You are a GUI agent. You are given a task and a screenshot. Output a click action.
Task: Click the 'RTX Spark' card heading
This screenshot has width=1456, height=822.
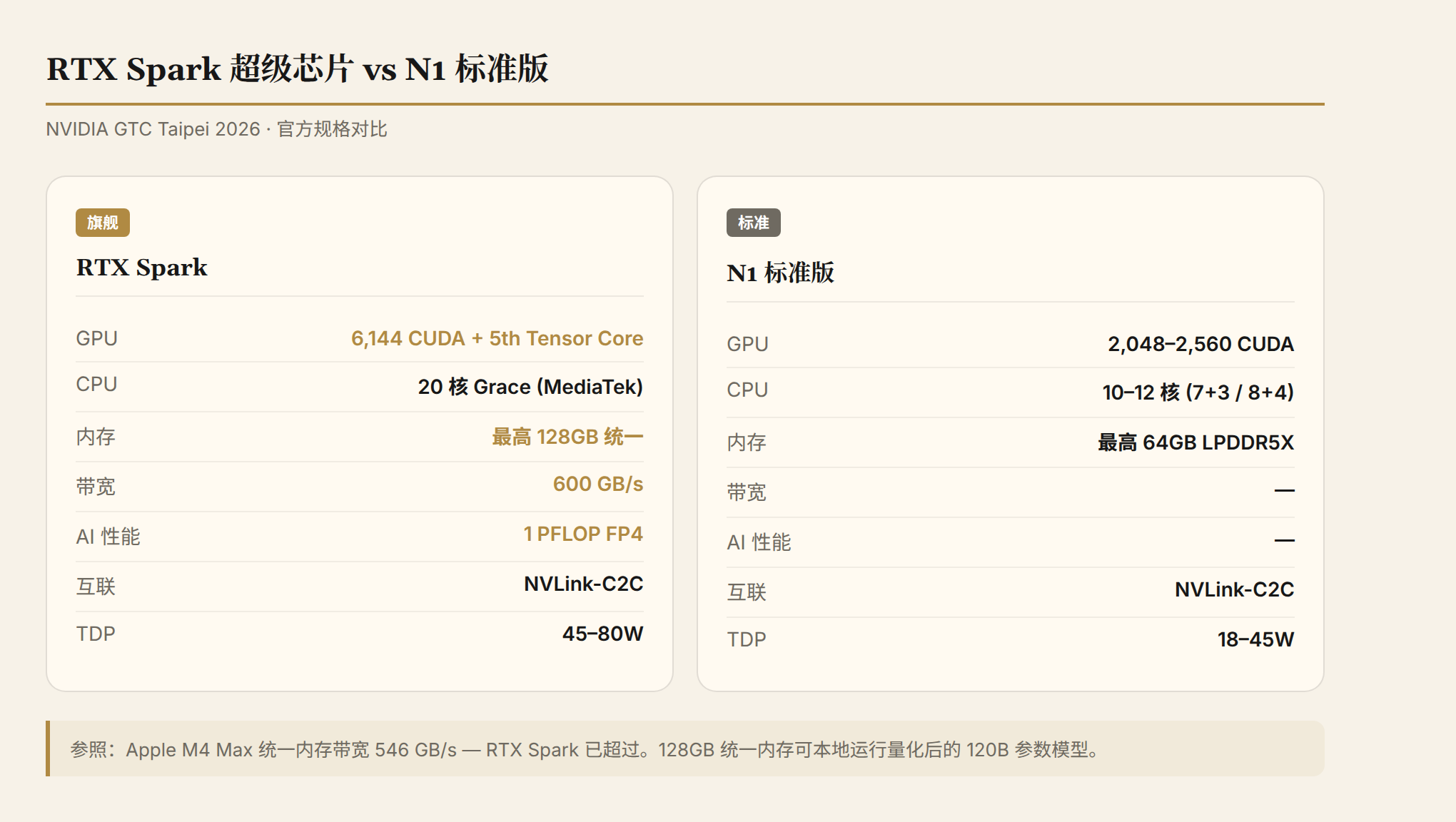pyautogui.click(x=142, y=268)
